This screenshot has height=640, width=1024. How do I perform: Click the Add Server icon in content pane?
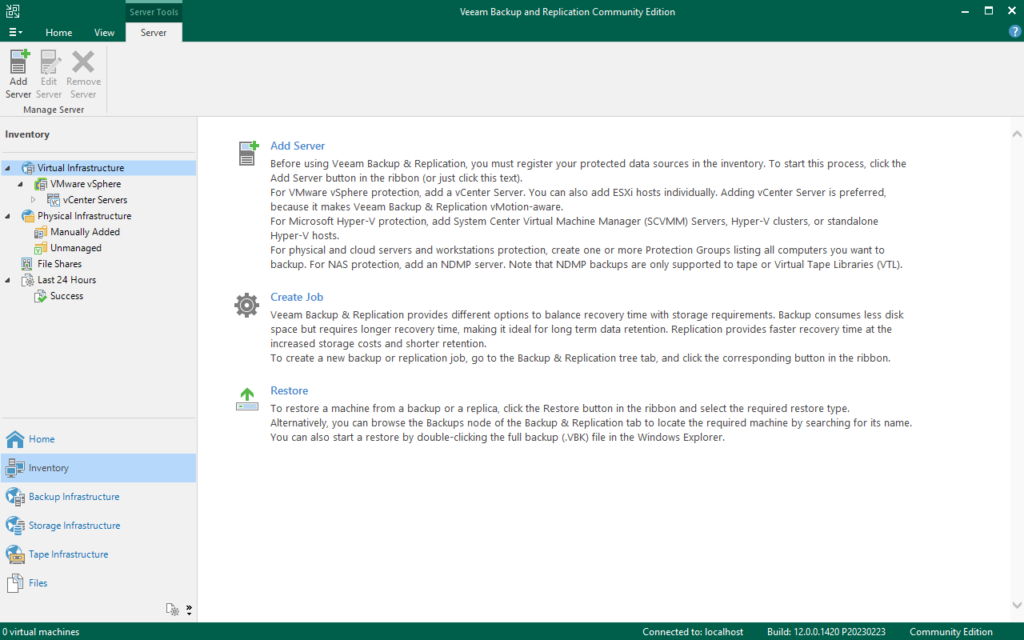tap(248, 153)
